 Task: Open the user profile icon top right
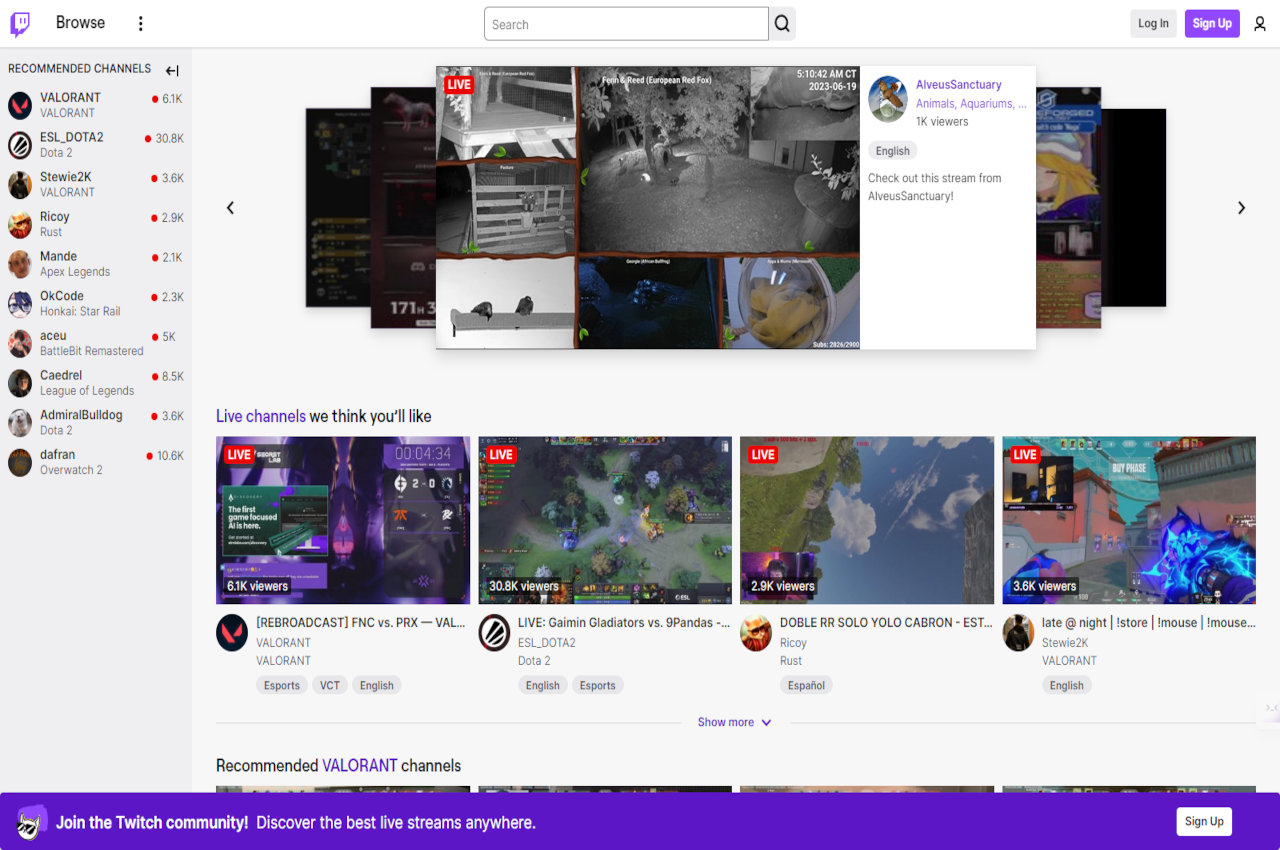click(1260, 23)
